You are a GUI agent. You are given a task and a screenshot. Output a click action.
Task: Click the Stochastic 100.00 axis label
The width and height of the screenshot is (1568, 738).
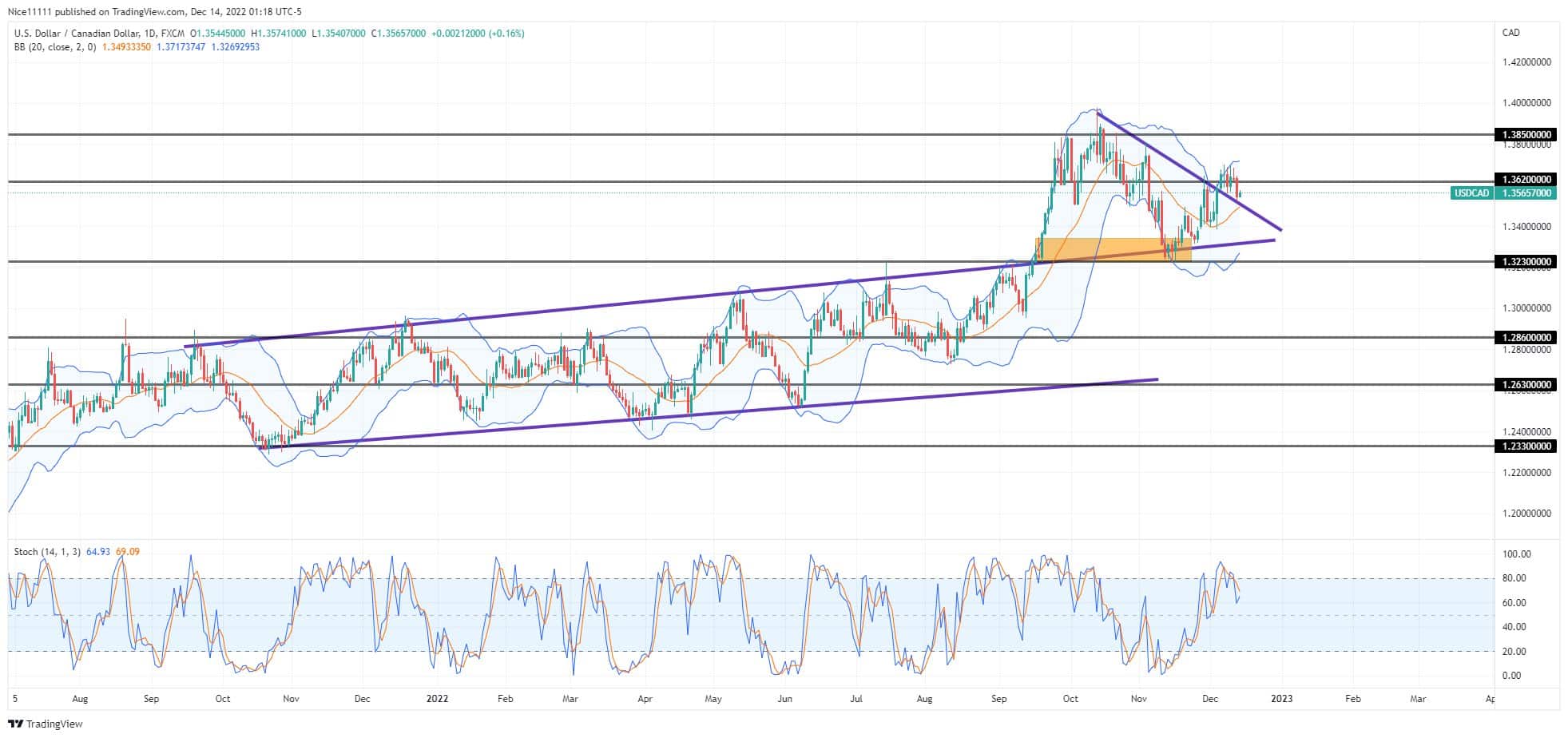tap(1516, 554)
